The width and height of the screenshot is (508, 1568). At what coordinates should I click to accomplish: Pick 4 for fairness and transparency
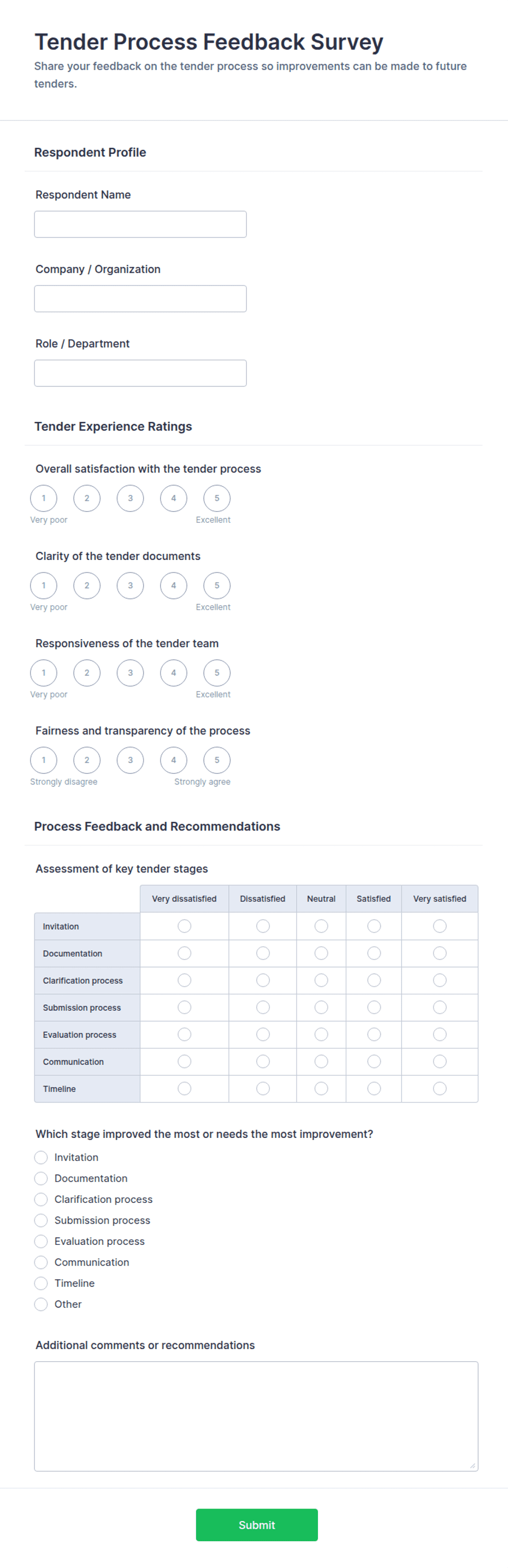tap(174, 760)
